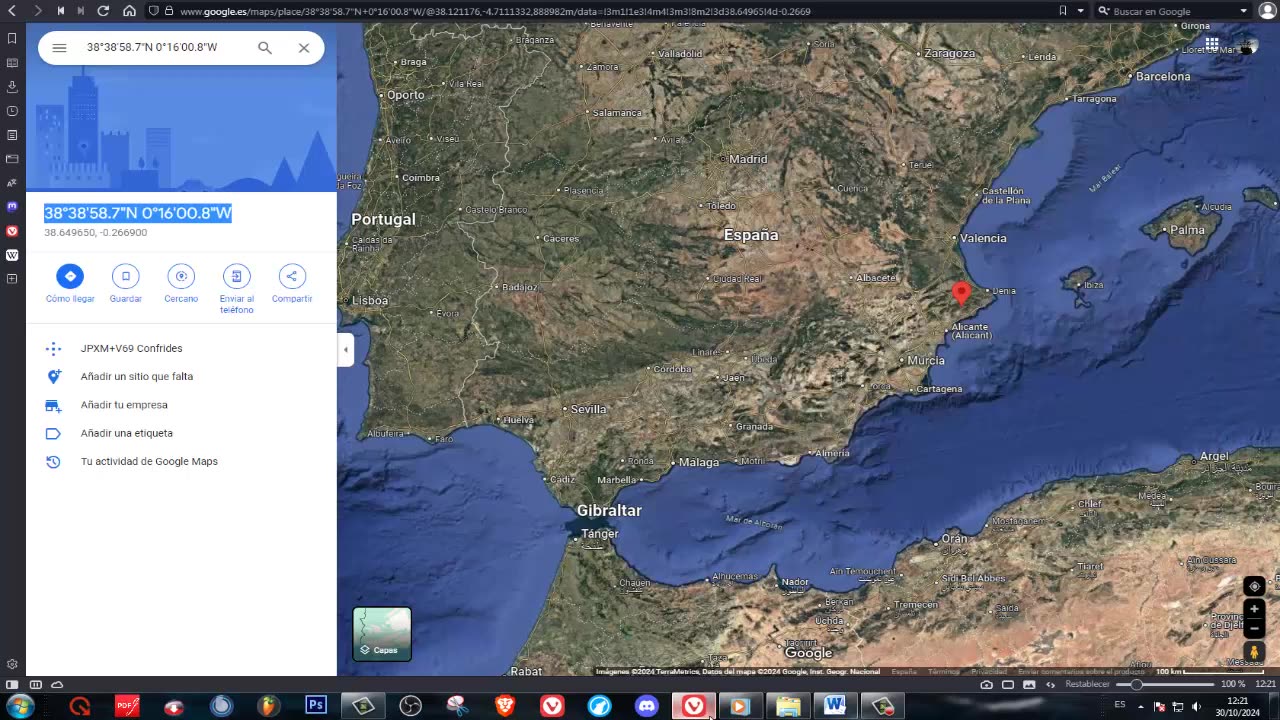Screen dimensions: 1280x720
Task: Click Enviar al teléfono icon
Action: [237, 276]
